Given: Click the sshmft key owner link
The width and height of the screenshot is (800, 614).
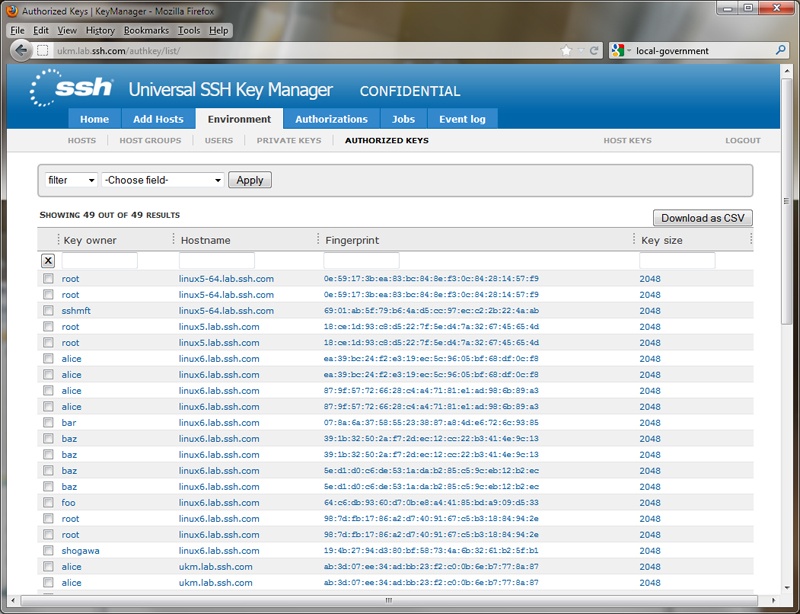Looking at the screenshot, I should (76, 310).
